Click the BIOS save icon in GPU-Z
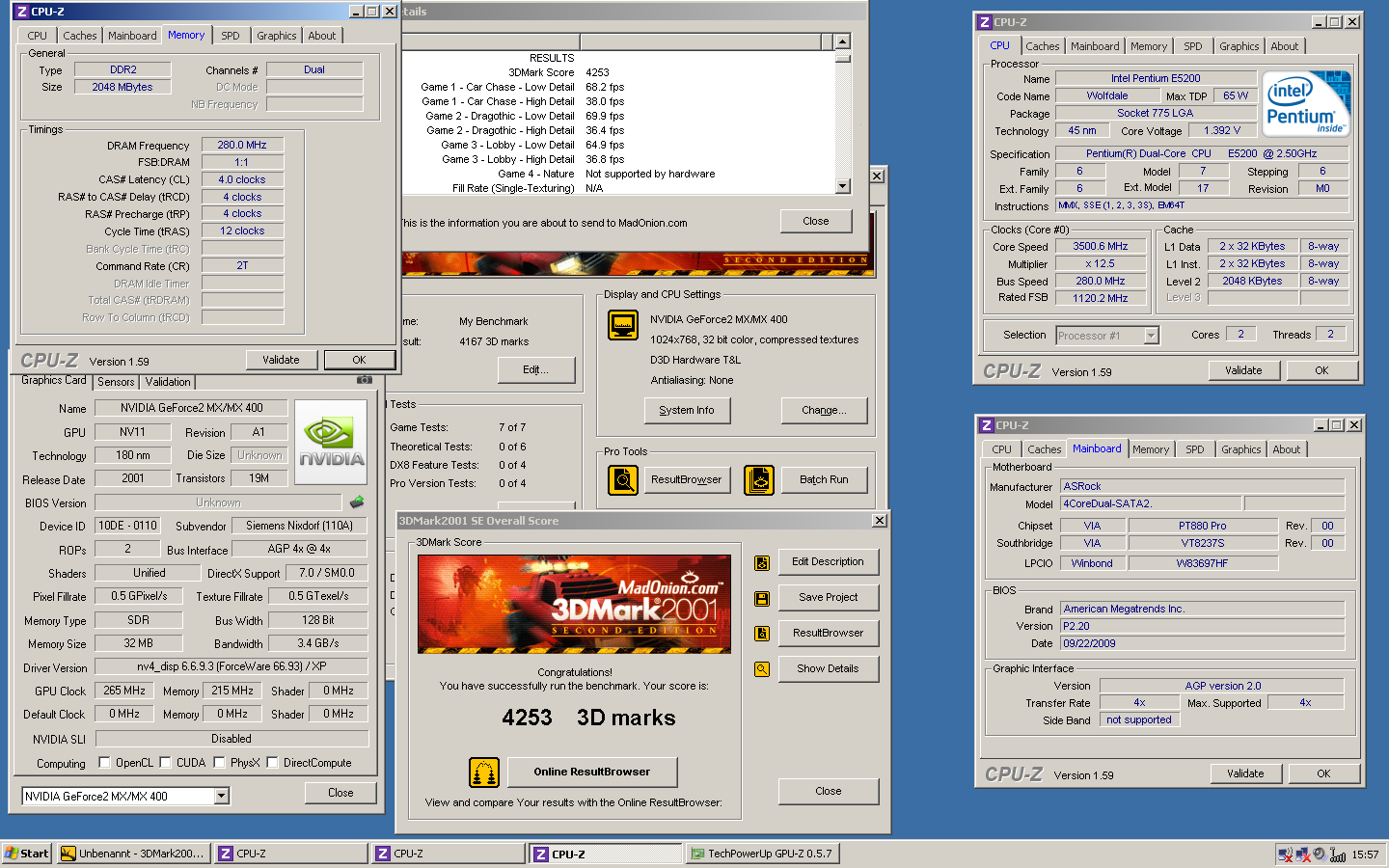This screenshot has height=868, width=1389. pyautogui.click(x=357, y=502)
